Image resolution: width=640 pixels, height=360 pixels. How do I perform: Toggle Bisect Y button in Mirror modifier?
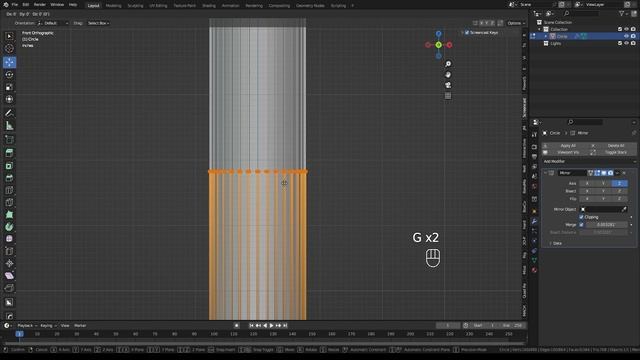[x=603, y=191]
